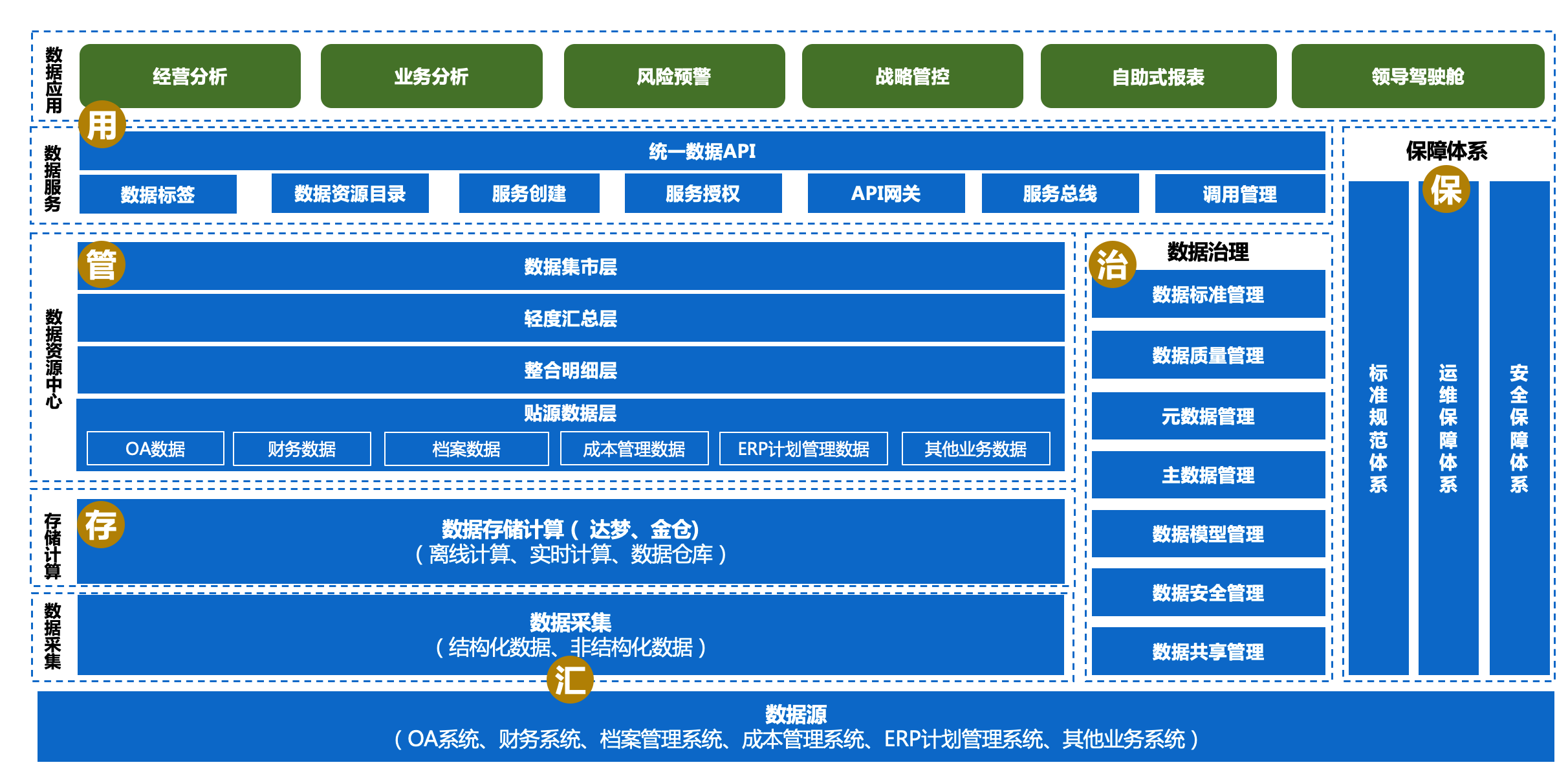
Task: Click the 轻度汇总层 bar
Action: click(571, 318)
